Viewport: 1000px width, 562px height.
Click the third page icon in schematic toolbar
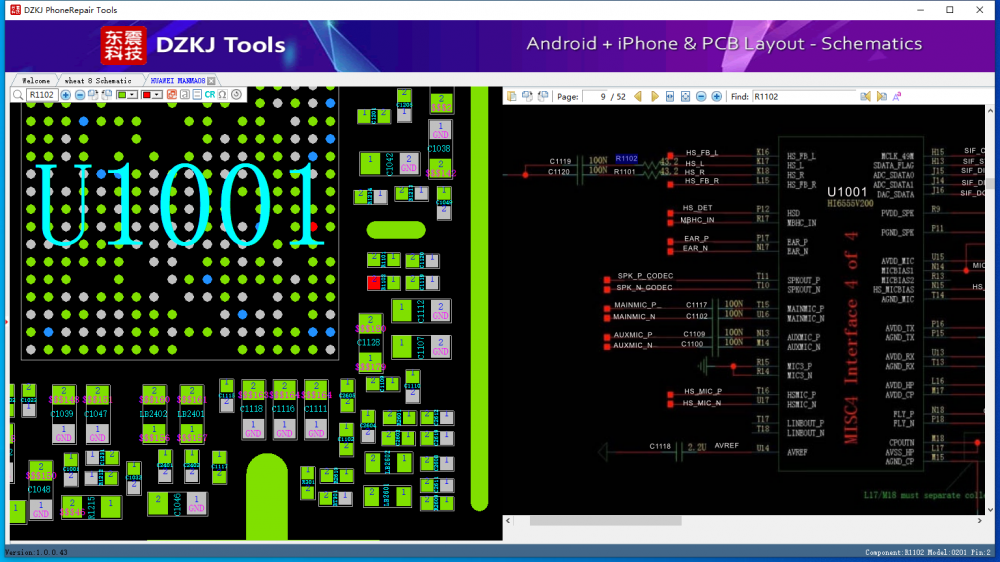click(x=543, y=96)
